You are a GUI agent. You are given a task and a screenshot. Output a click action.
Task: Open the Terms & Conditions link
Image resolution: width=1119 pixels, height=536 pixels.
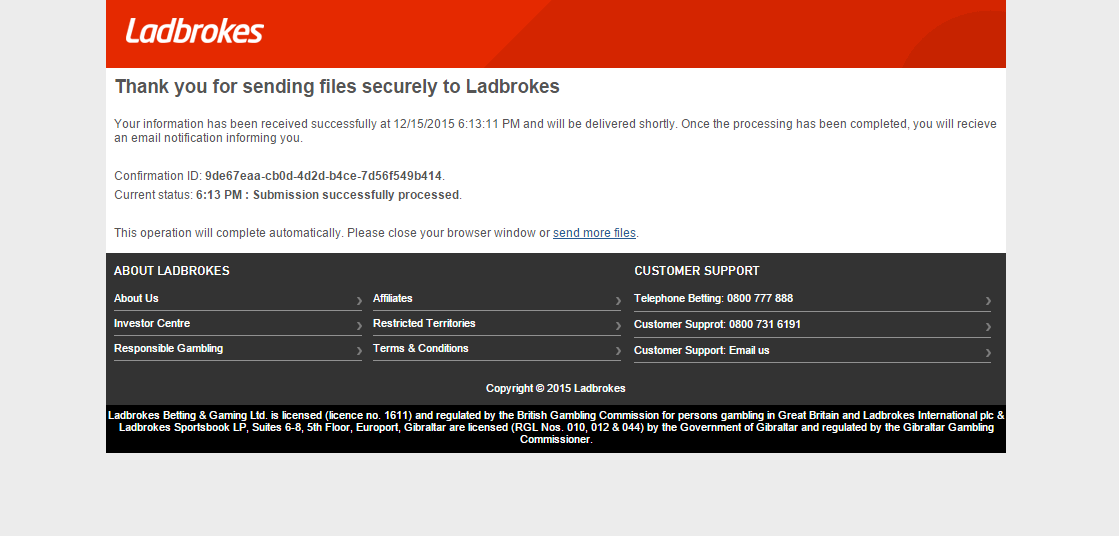point(420,348)
